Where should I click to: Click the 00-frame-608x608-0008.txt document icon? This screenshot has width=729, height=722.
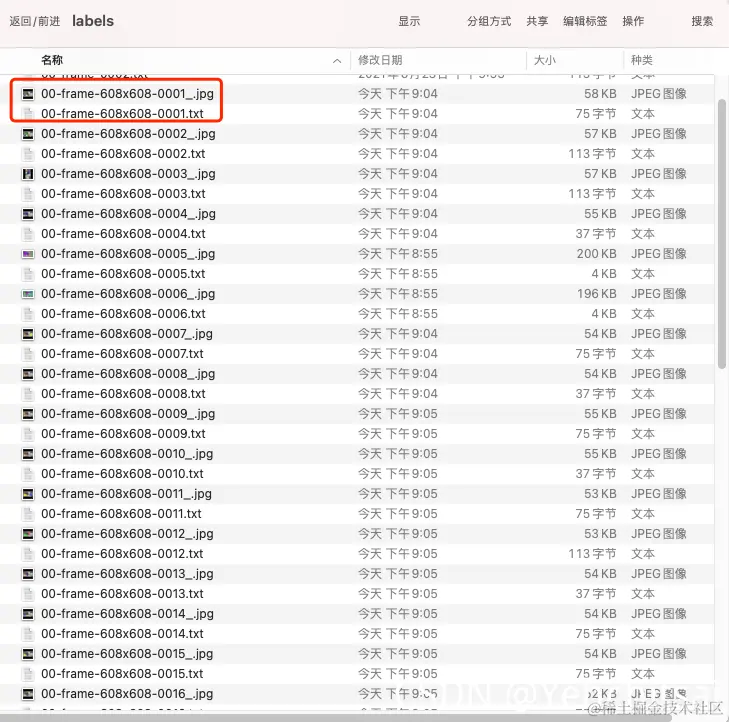[x=28, y=394]
